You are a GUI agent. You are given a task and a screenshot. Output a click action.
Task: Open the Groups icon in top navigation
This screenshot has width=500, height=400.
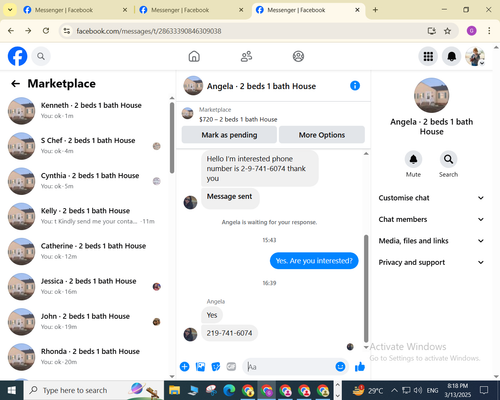[298, 56]
